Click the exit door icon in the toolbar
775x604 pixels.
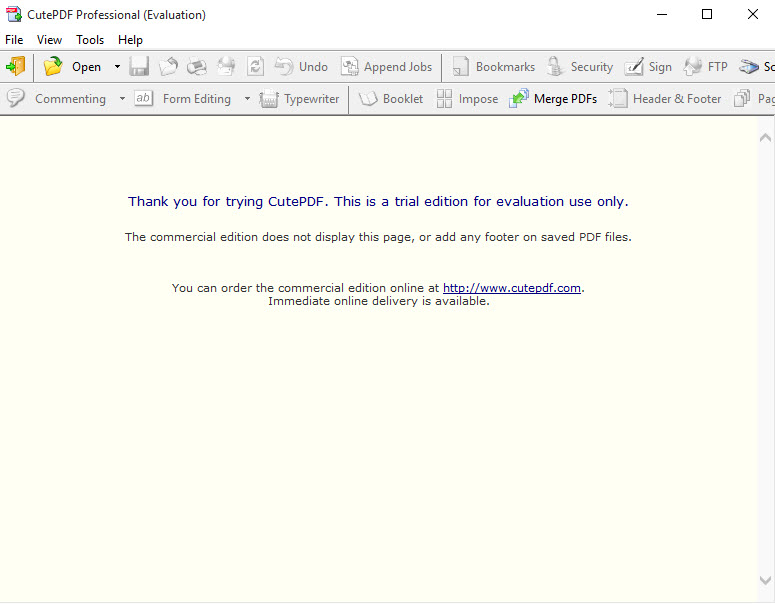click(x=16, y=66)
